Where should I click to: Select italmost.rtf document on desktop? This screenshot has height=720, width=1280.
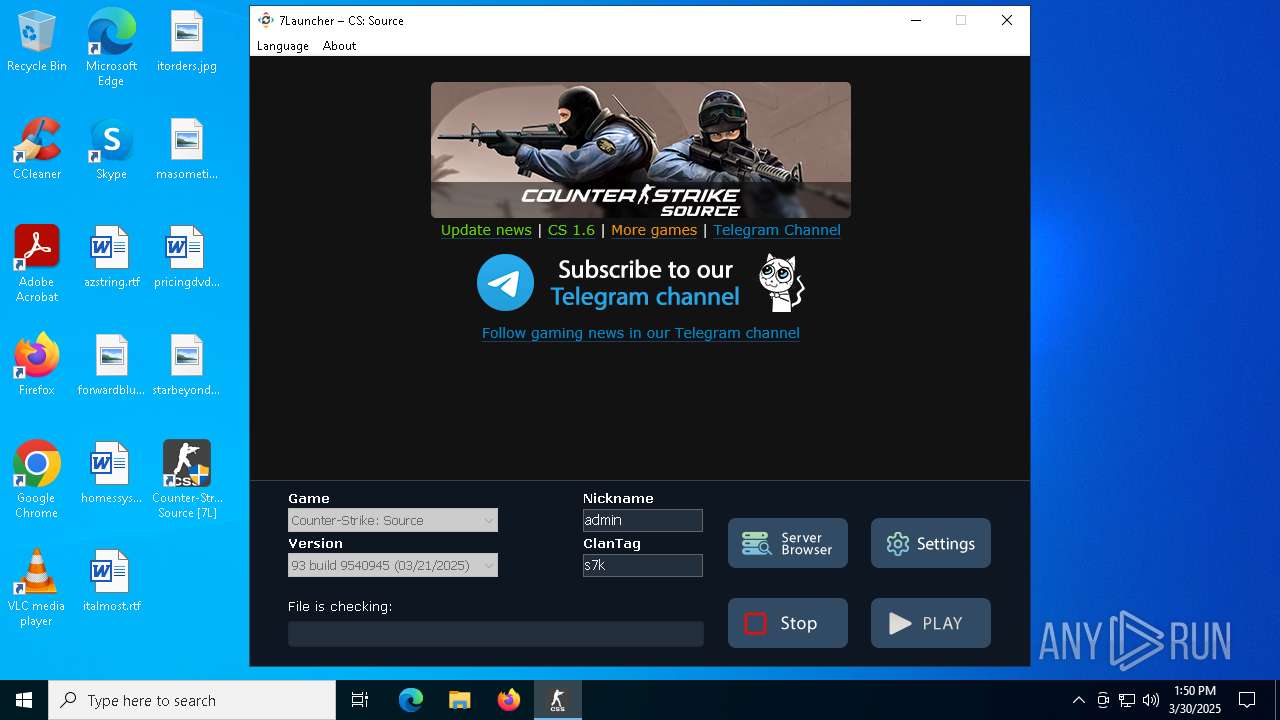(x=111, y=582)
